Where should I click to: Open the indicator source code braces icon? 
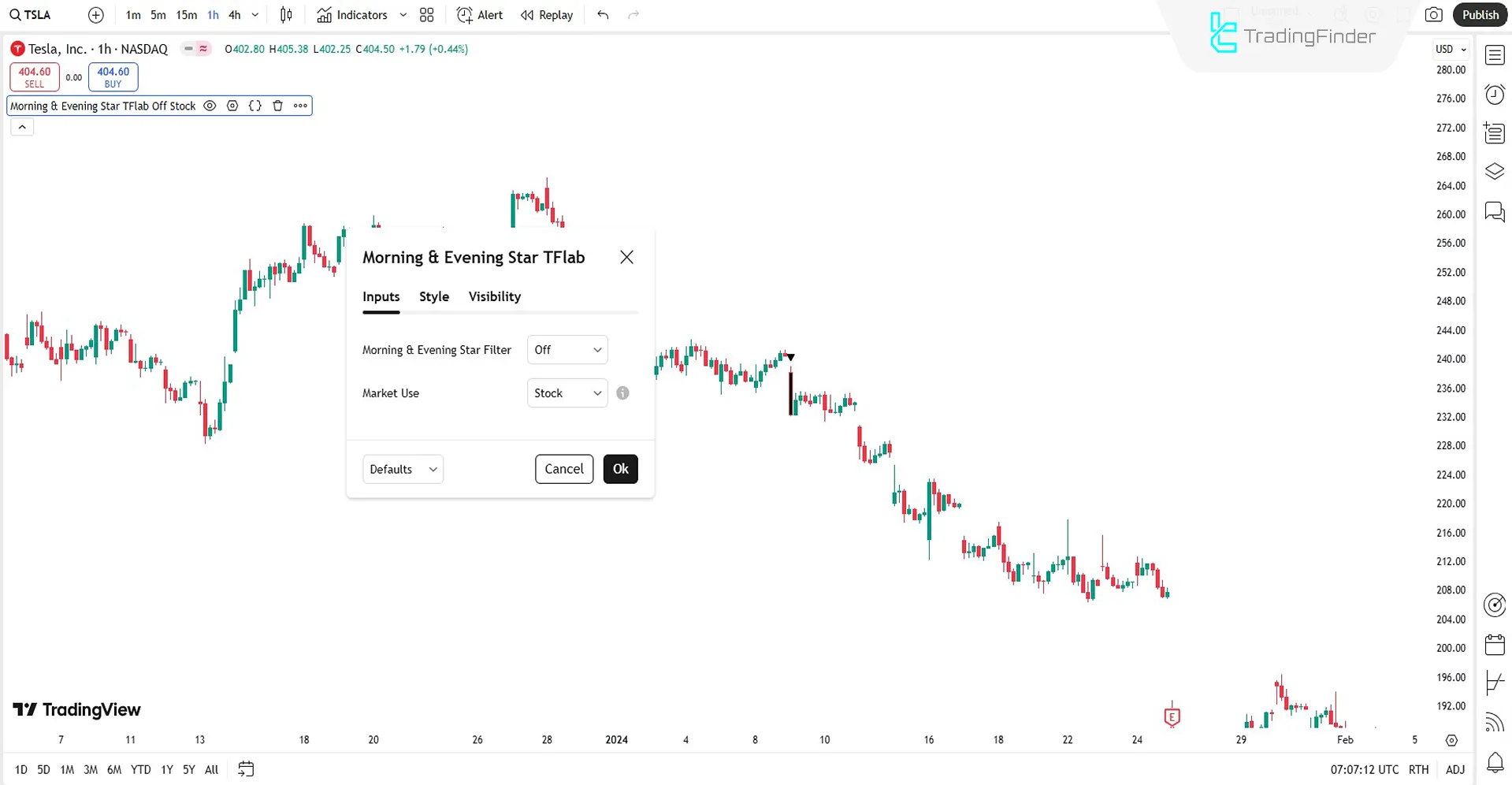coord(254,105)
